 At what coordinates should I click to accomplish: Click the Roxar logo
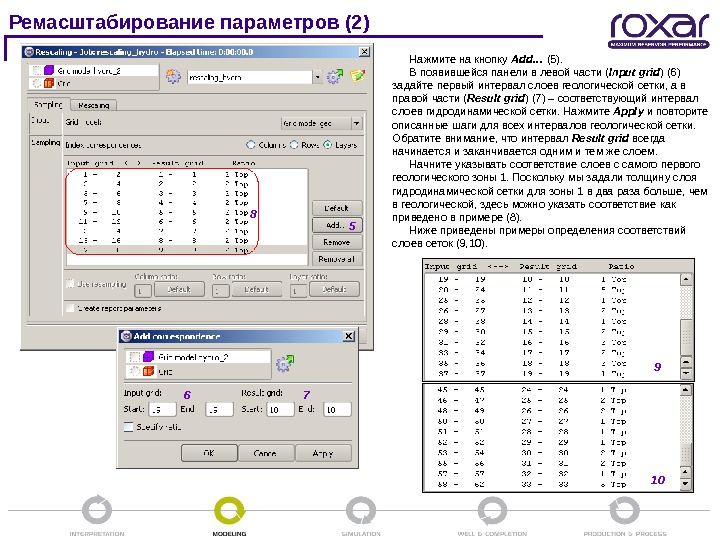660,30
